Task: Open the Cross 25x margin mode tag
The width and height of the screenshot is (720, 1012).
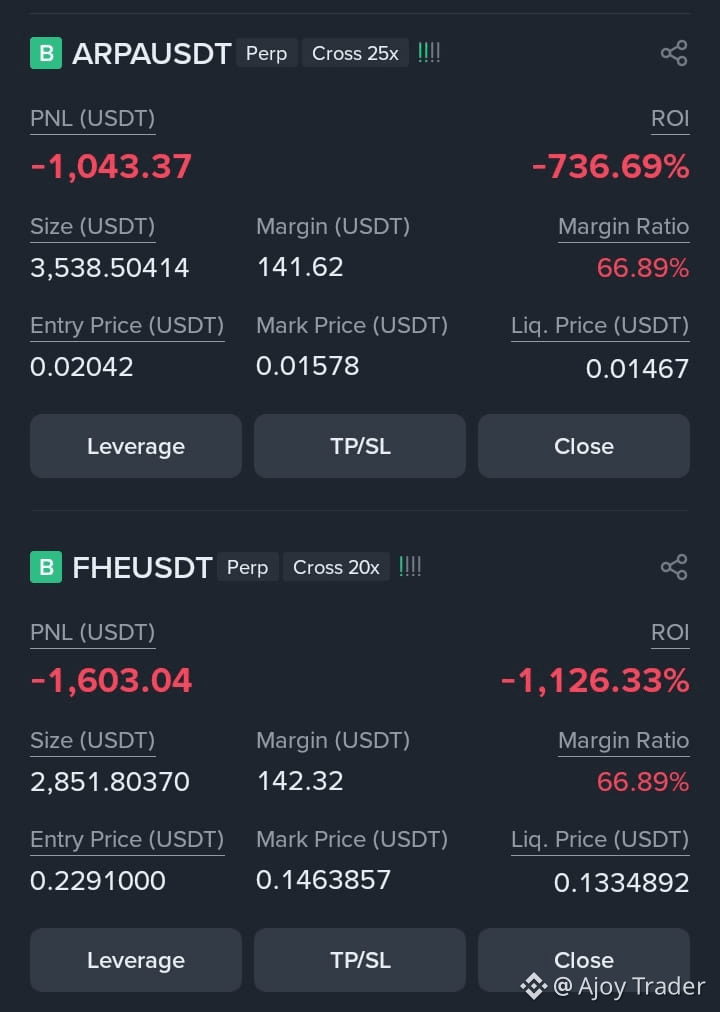Action: [355, 53]
